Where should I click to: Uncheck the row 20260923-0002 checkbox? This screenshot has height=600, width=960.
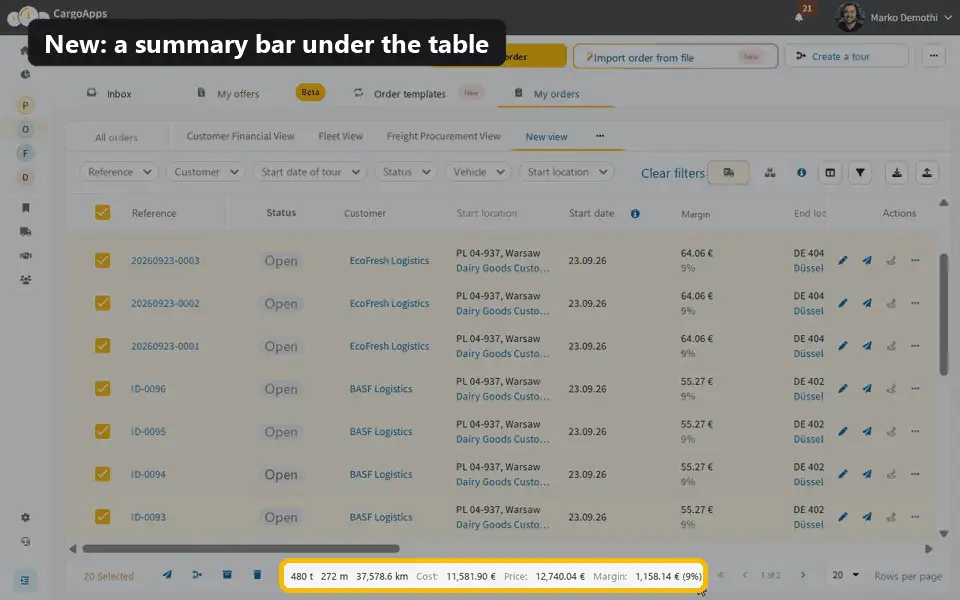pyautogui.click(x=102, y=303)
